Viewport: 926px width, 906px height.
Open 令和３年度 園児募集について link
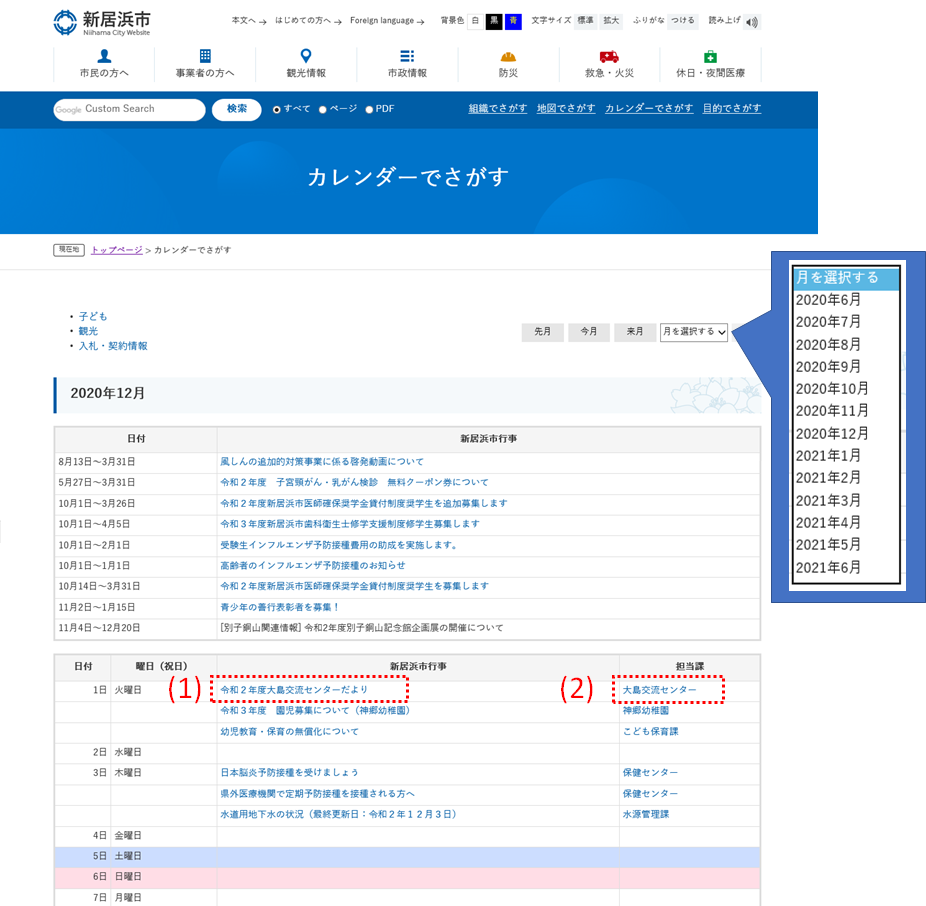315,711
